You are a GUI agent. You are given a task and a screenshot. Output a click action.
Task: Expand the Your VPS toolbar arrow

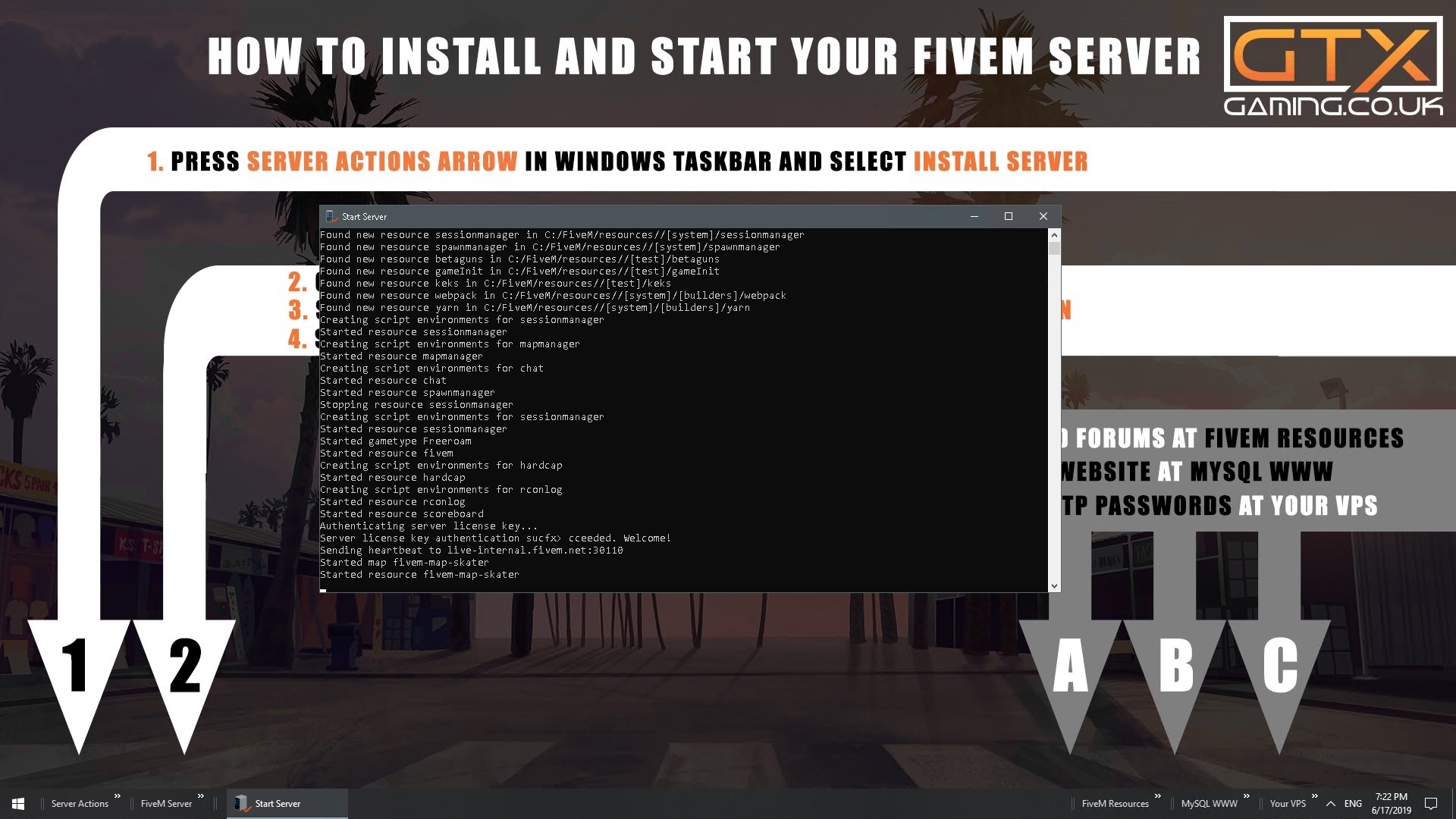tap(1314, 795)
